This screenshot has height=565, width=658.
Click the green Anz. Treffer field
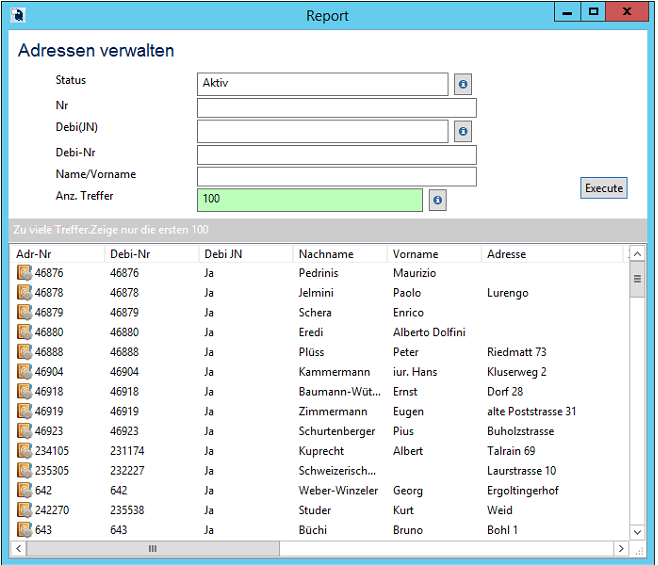(309, 200)
